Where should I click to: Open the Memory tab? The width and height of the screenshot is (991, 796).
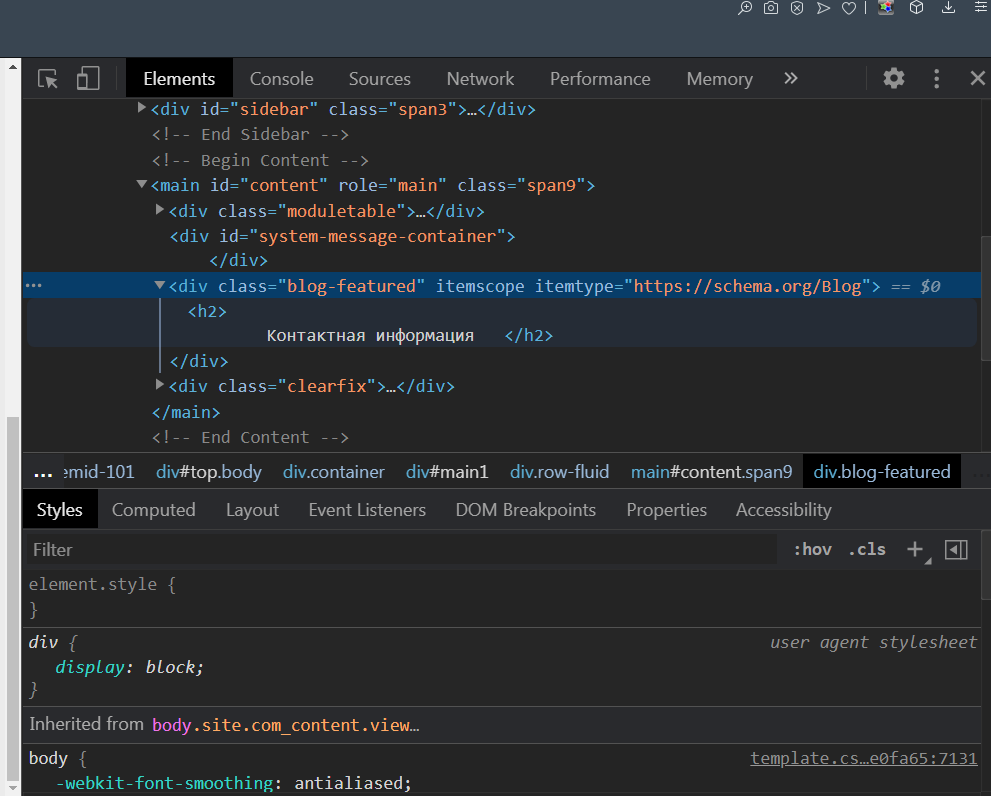pos(719,78)
